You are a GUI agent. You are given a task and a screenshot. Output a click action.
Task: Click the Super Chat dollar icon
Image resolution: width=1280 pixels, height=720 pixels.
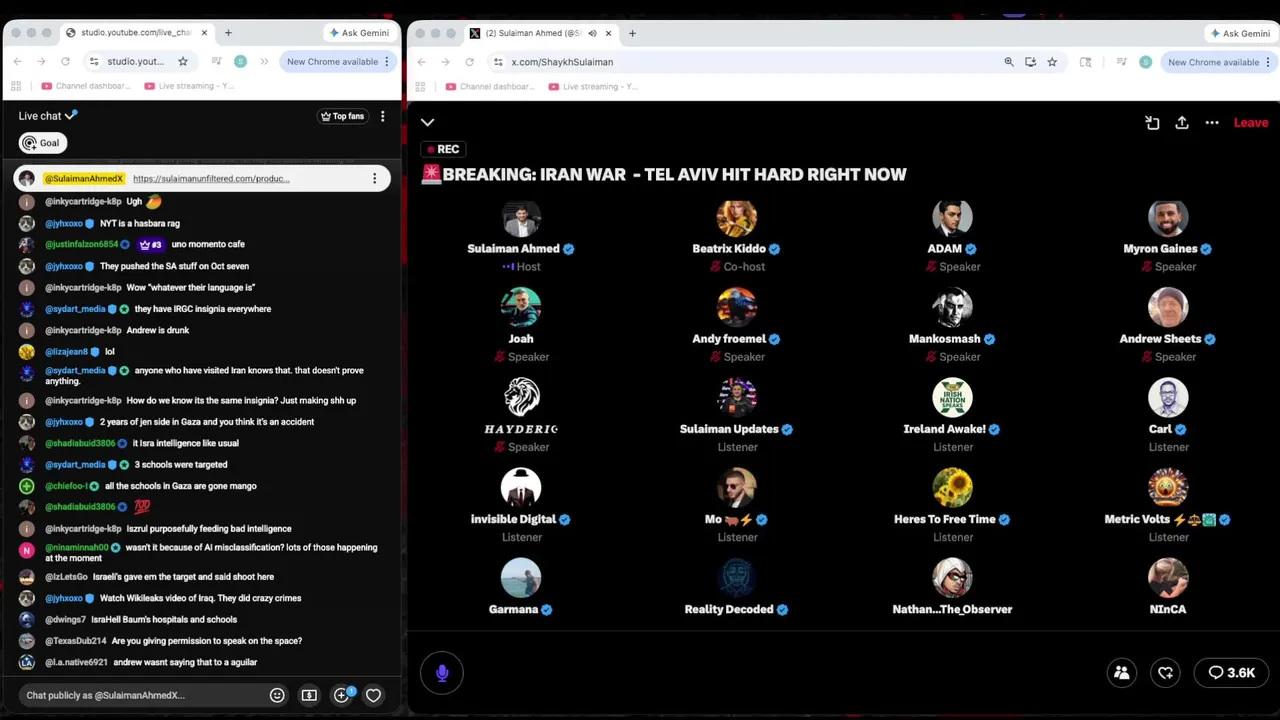(309, 695)
